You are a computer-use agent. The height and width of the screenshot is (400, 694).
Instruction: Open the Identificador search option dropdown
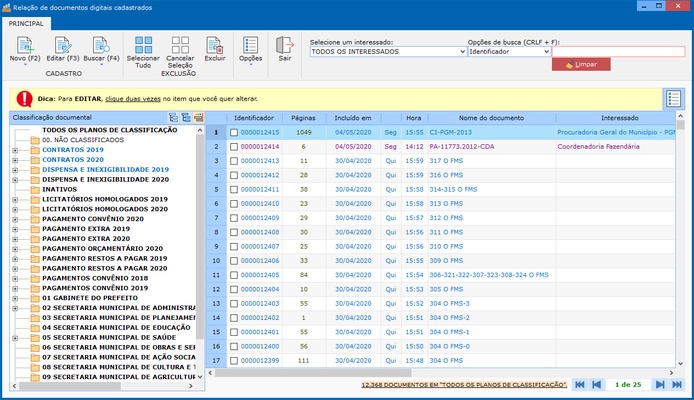pyautogui.click(x=509, y=52)
